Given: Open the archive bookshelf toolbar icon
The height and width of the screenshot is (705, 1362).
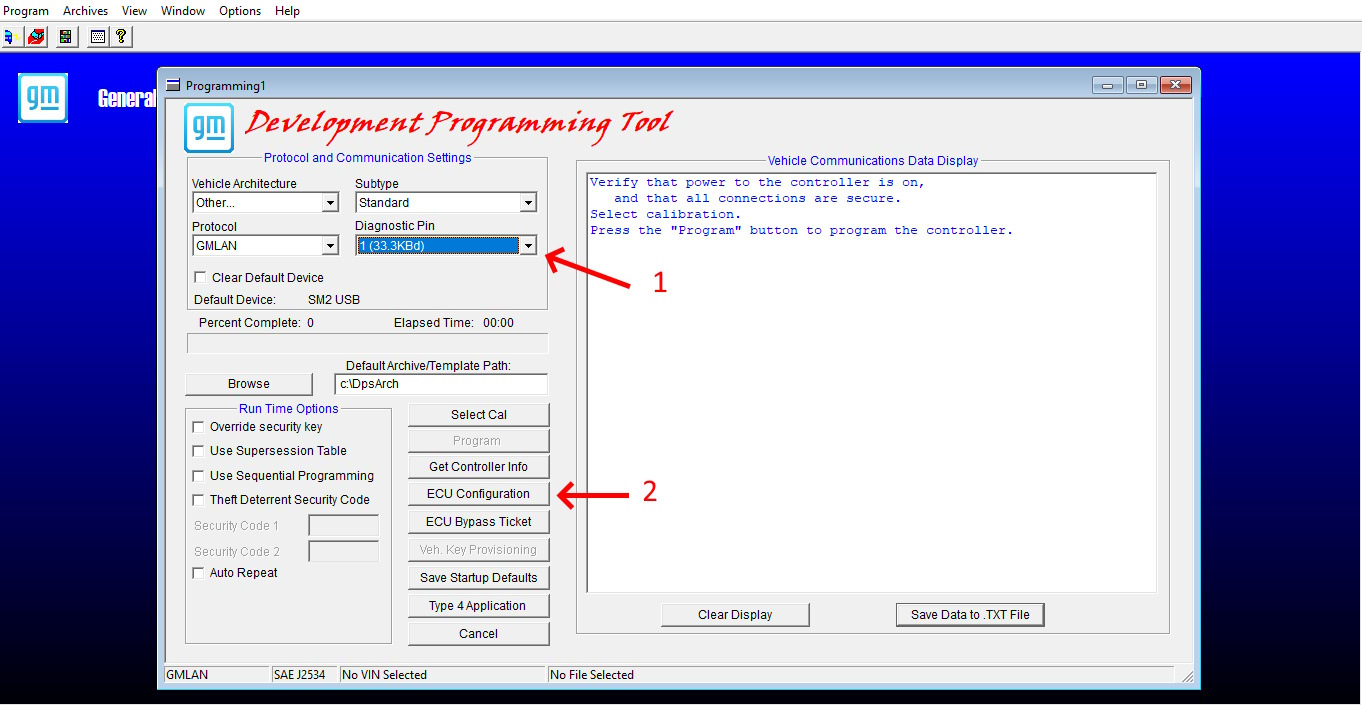Looking at the screenshot, I should point(66,37).
